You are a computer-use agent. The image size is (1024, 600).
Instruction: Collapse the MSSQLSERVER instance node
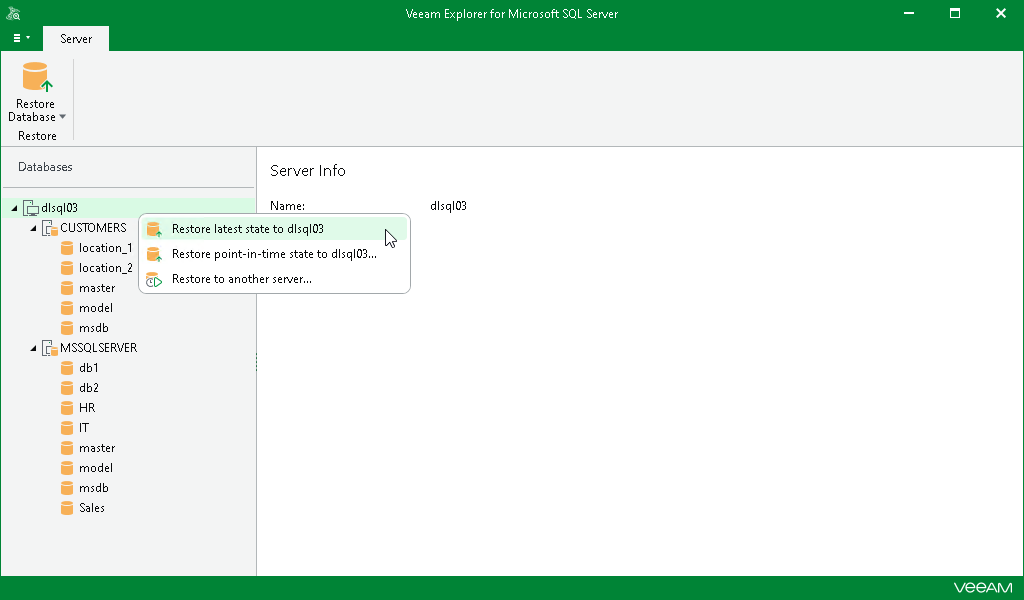32,347
